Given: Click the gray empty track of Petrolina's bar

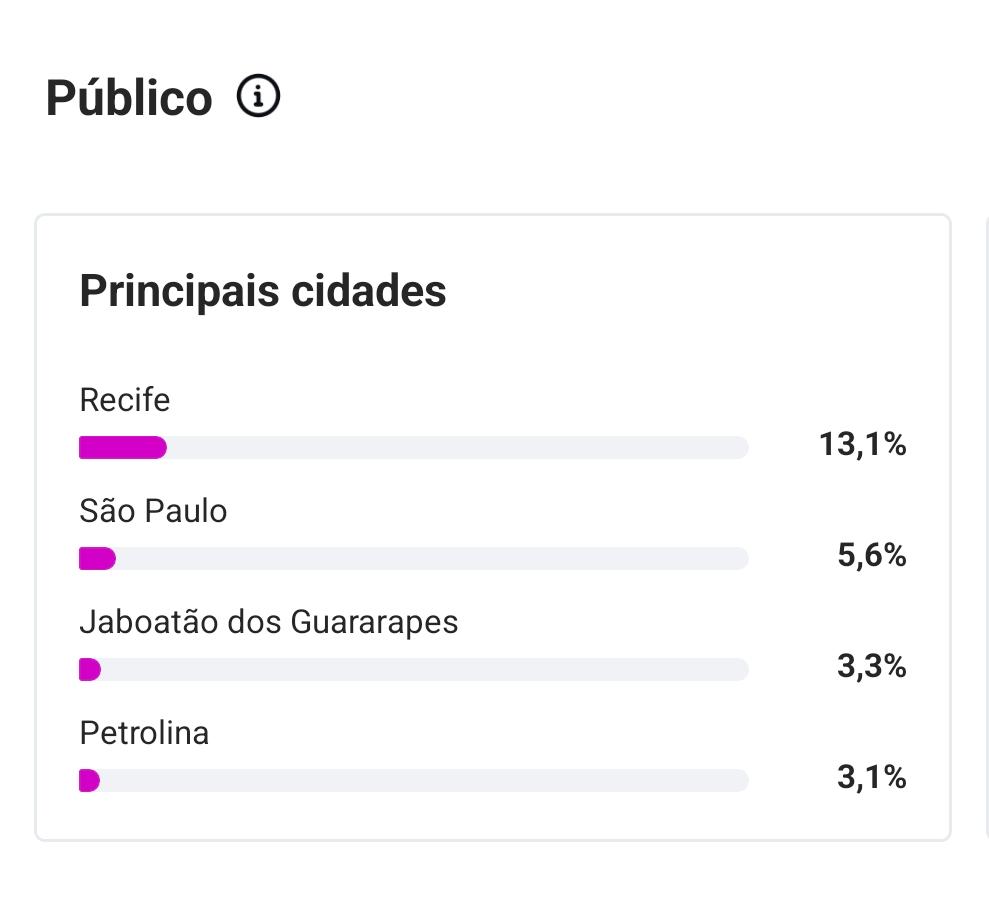Looking at the screenshot, I should point(424,781).
